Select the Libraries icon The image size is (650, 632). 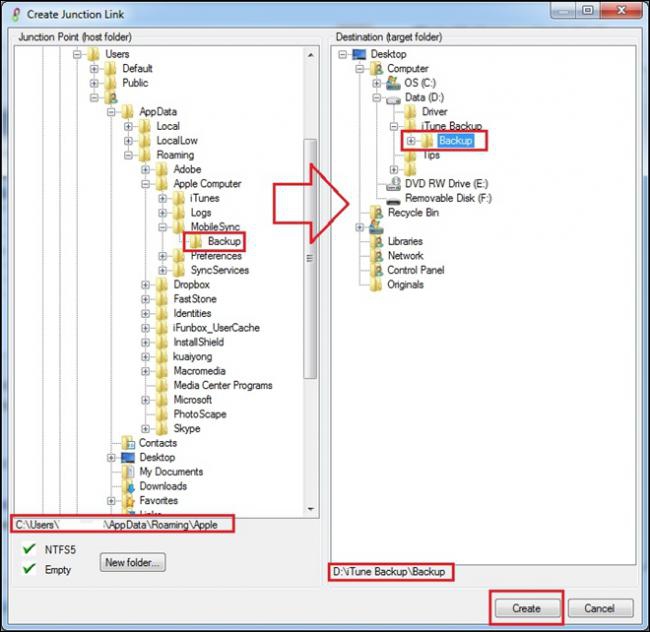(x=376, y=241)
